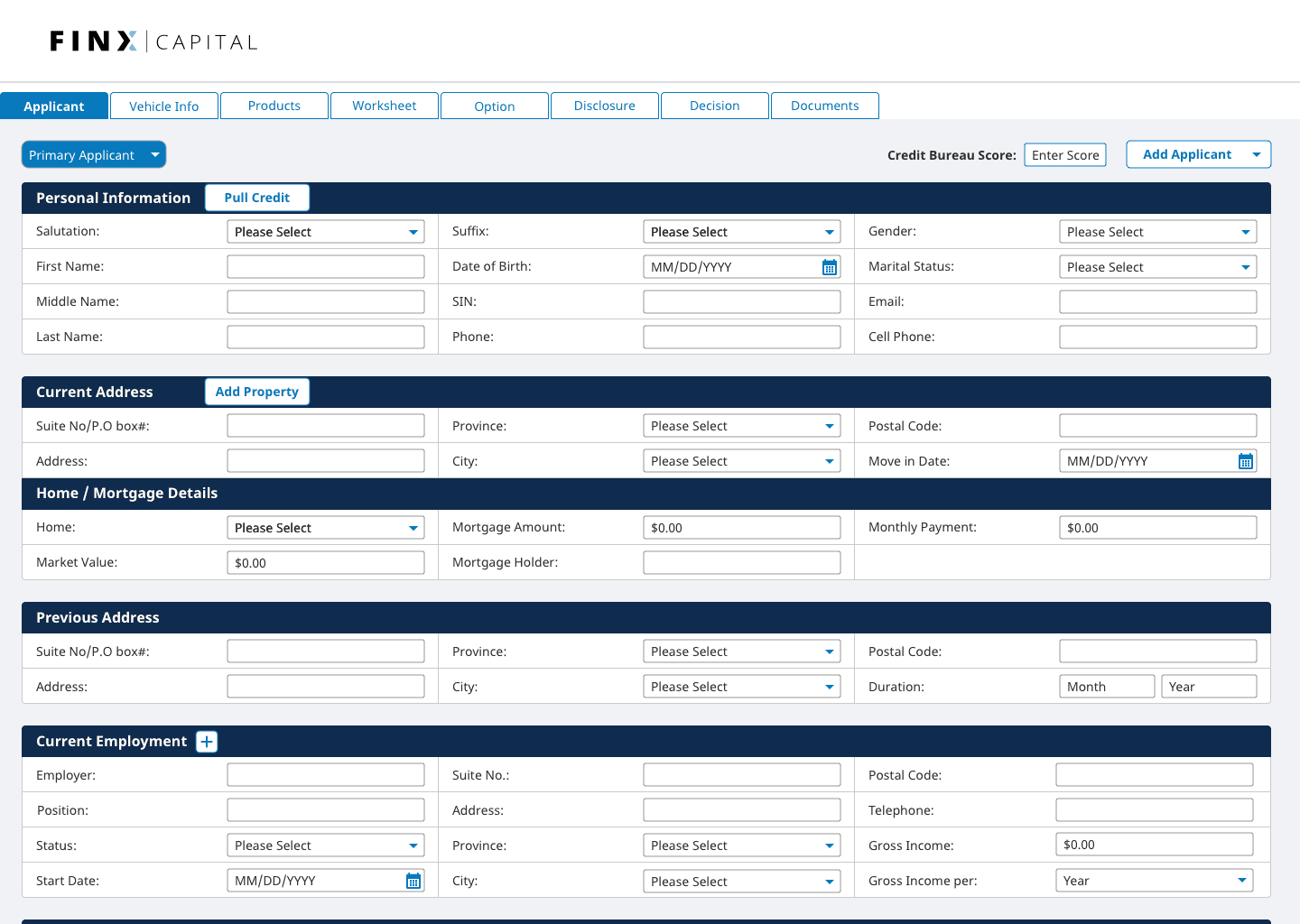Image resolution: width=1300 pixels, height=924 pixels.
Task: Focus Previous Address Suite No/P.O box field
Action: click(x=326, y=651)
